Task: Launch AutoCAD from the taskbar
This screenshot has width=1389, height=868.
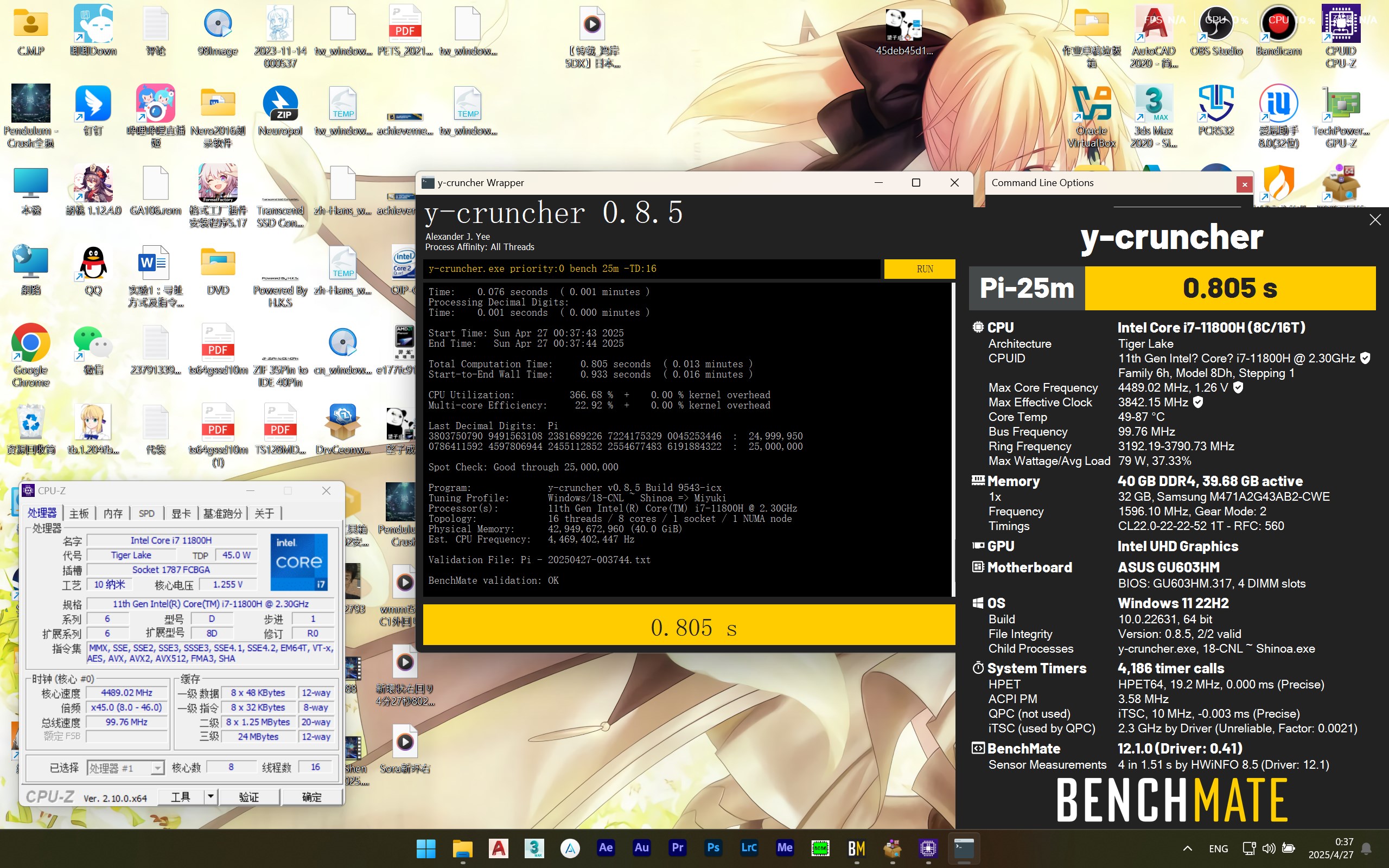Action: pyautogui.click(x=498, y=848)
